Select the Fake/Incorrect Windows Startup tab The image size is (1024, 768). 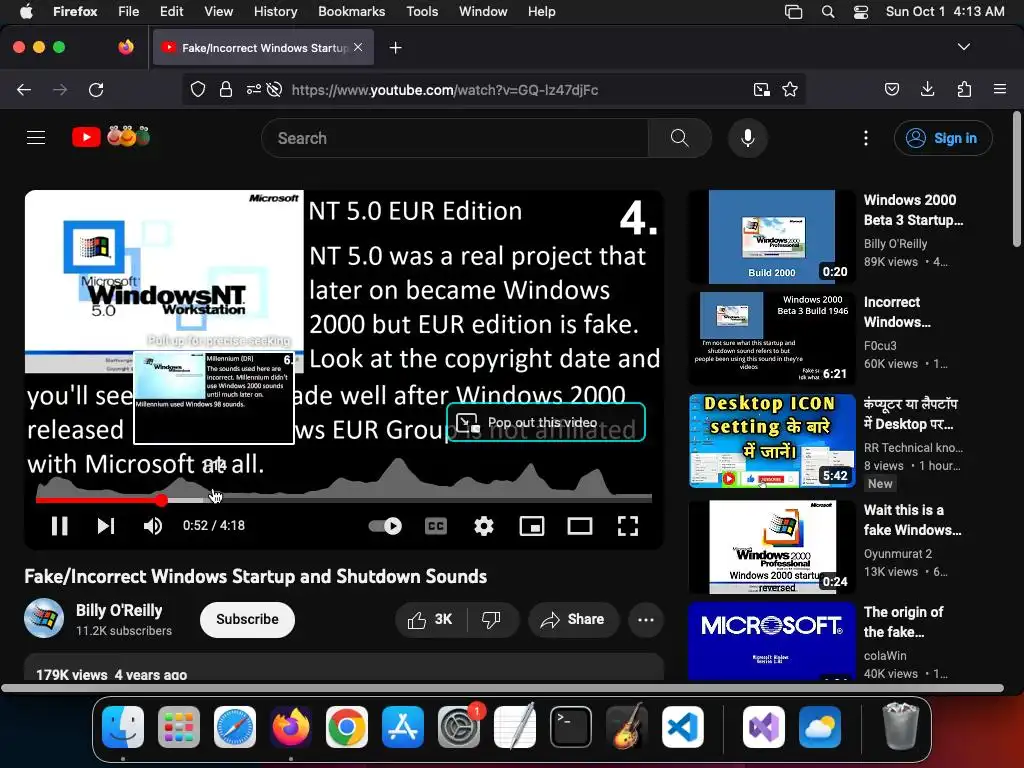(263, 48)
